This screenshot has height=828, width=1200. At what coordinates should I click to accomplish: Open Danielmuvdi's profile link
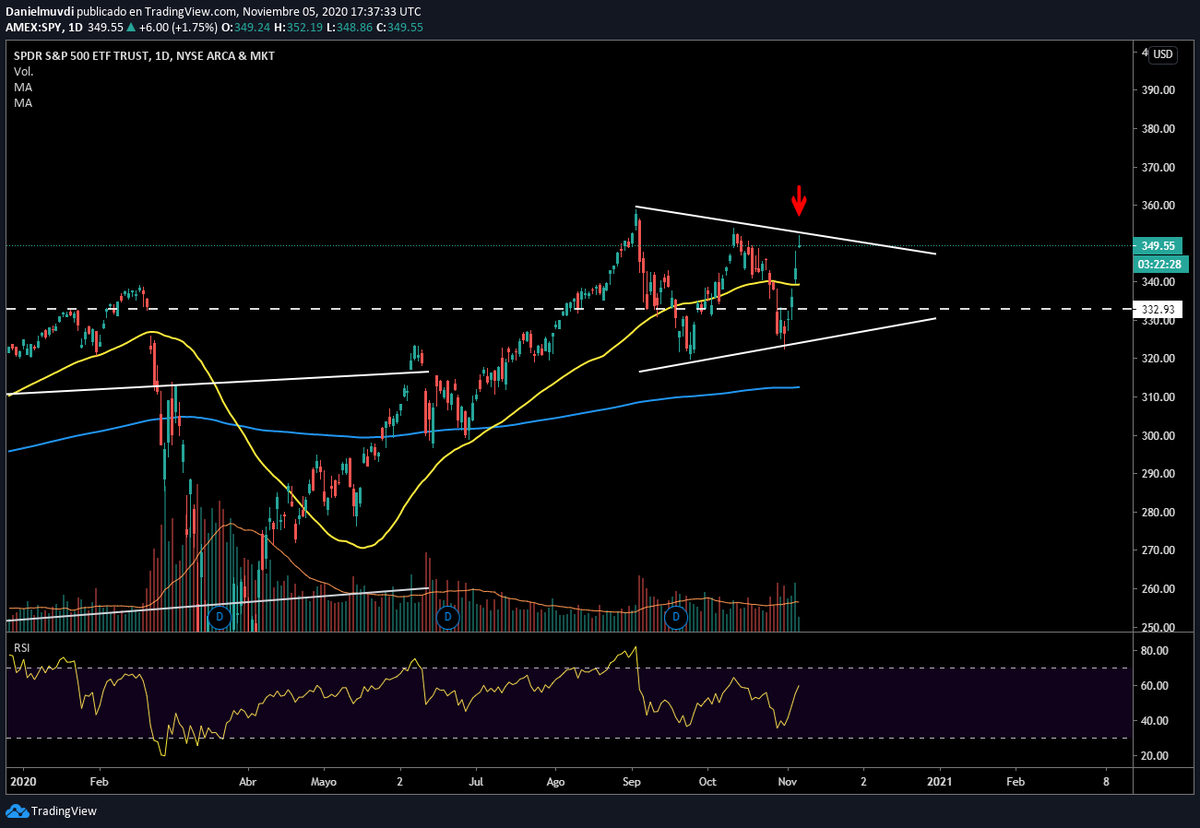coord(42,11)
